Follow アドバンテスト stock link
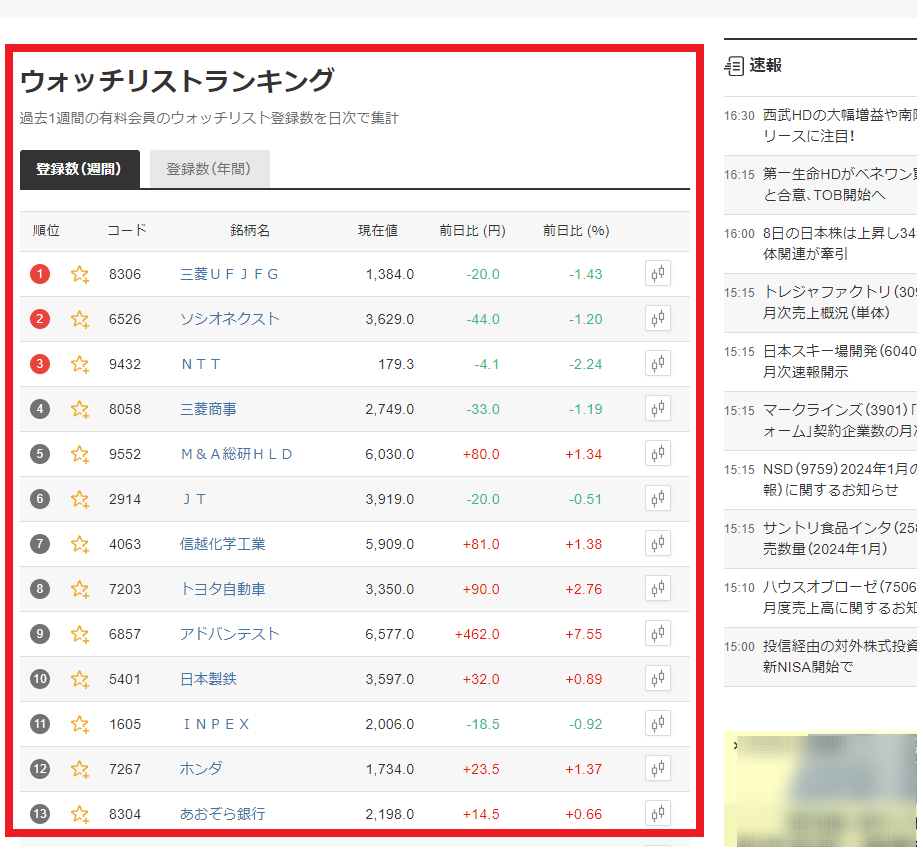This screenshot has width=917, height=847. 229,634
